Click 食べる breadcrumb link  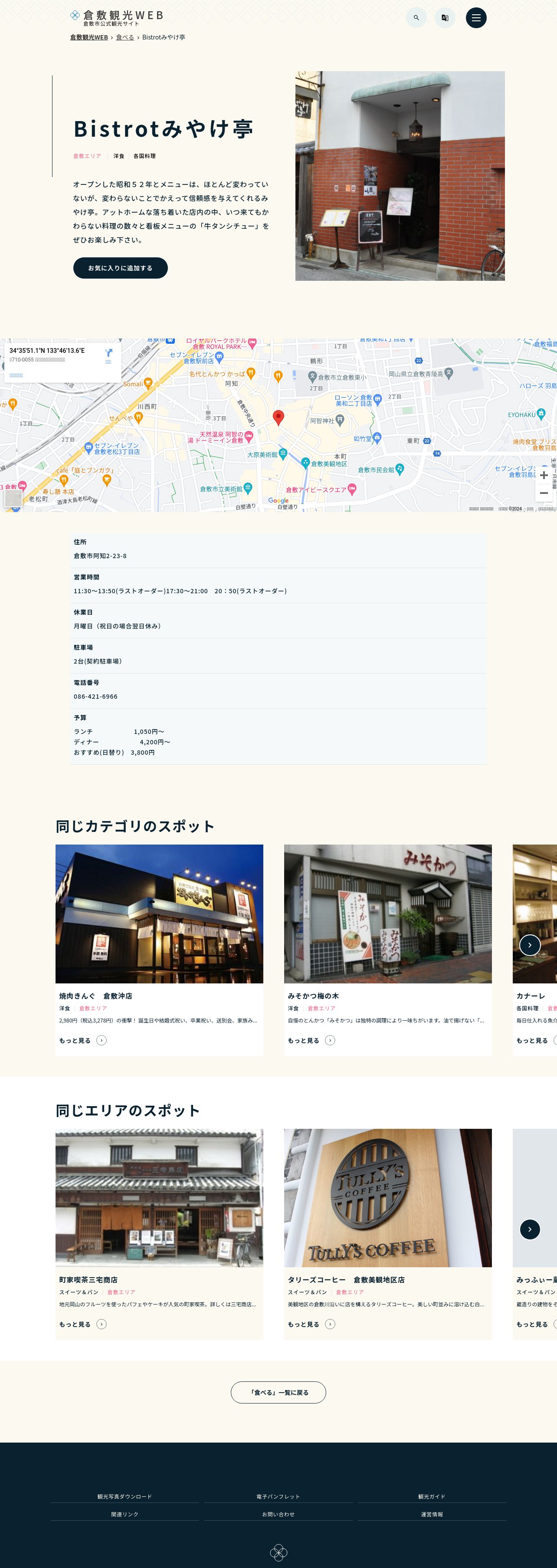125,37
